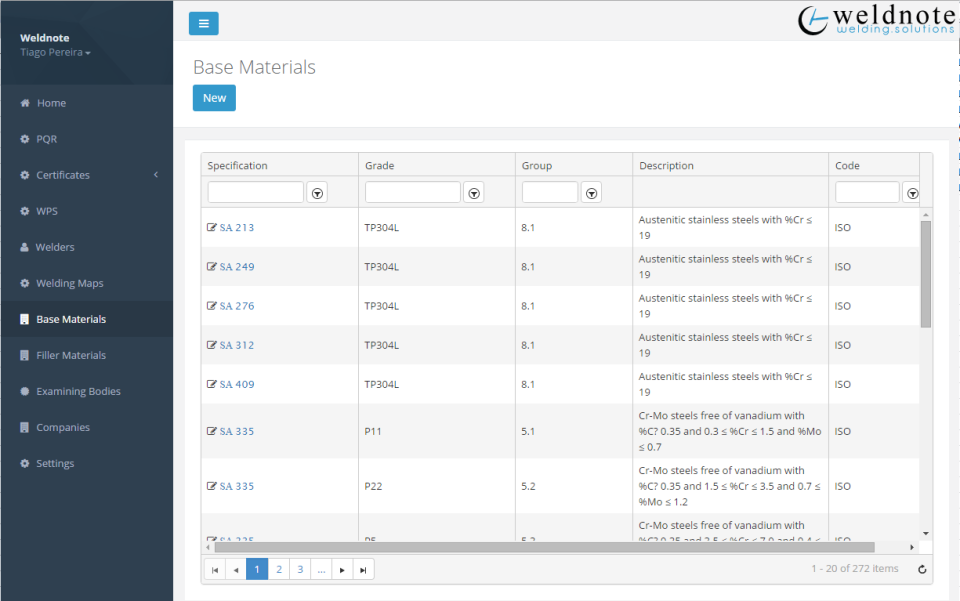
Task: Click the Companies building icon
Action: [24, 427]
